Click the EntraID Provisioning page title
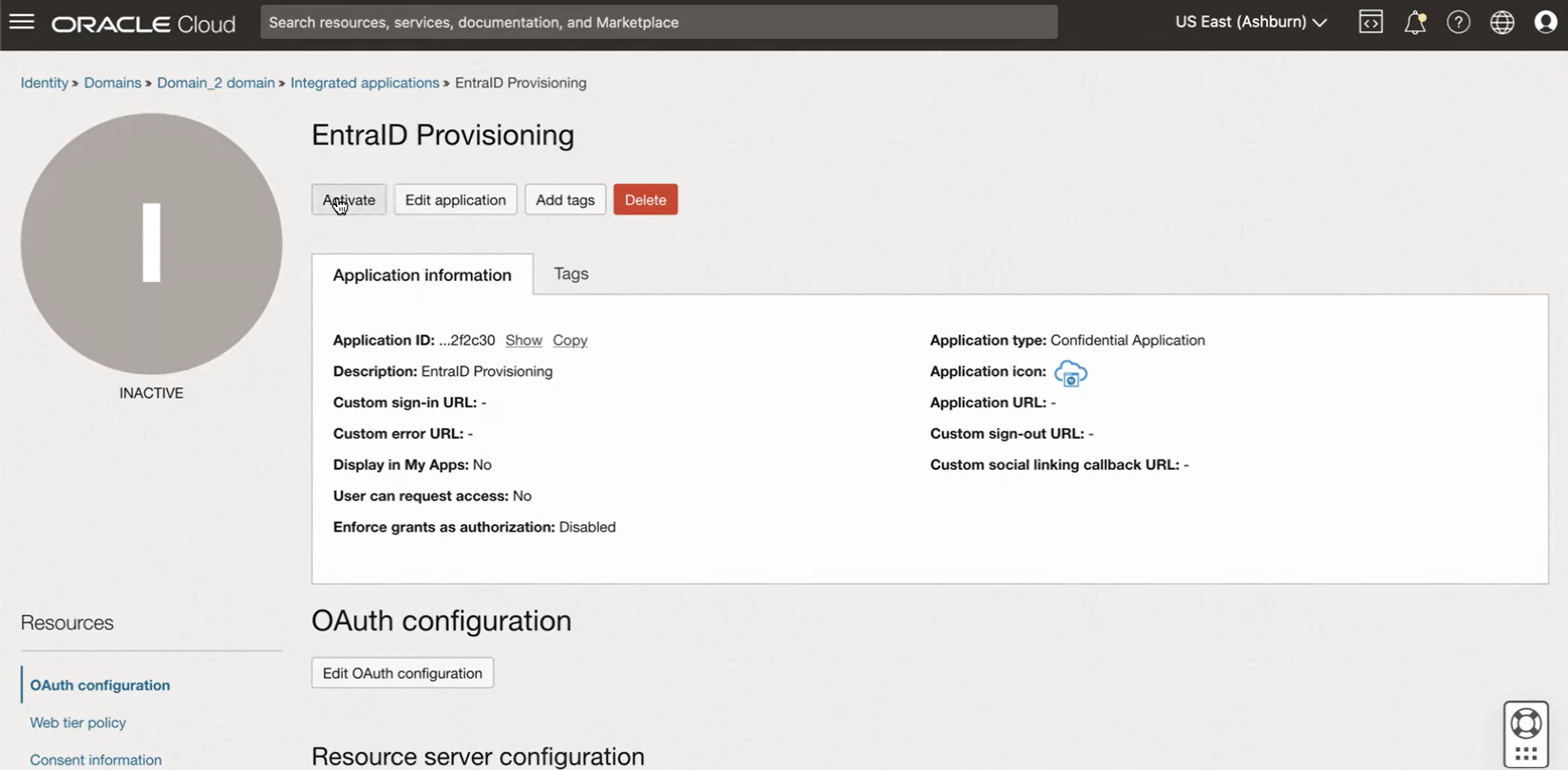This screenshot has height=770, width=1568. pos(443,135)
